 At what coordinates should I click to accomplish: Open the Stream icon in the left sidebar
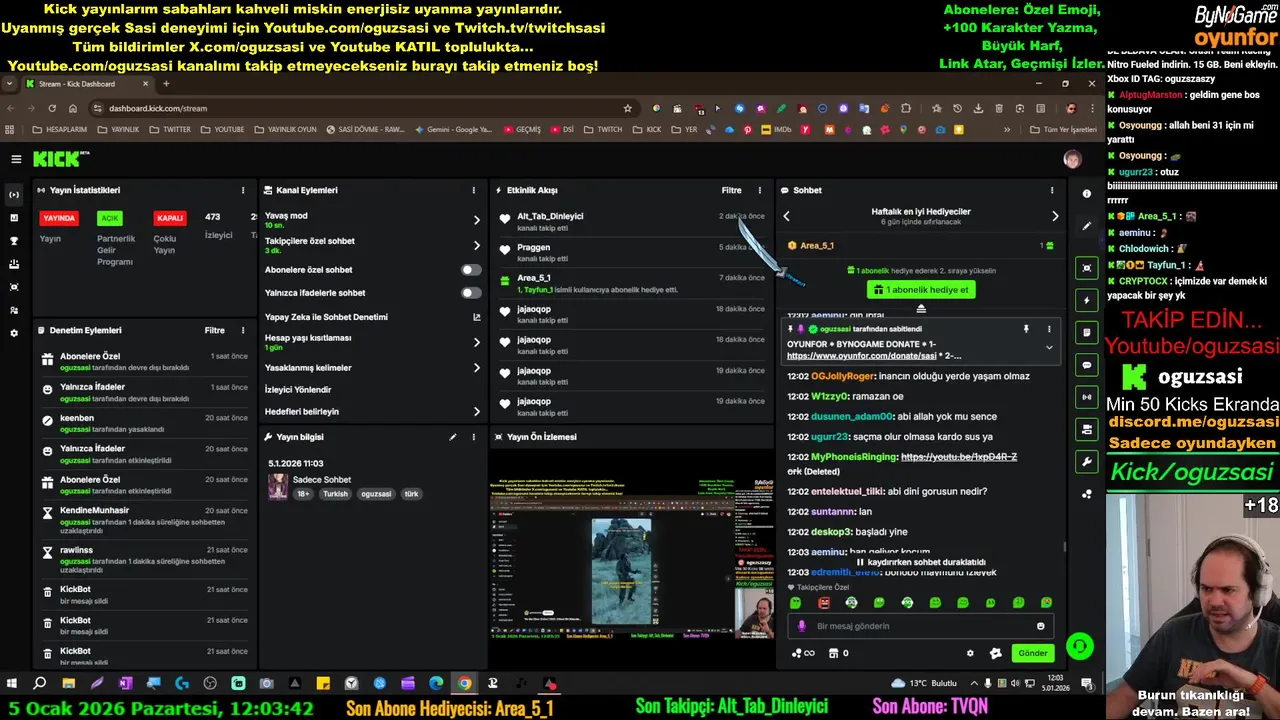[x=14, y=194]
